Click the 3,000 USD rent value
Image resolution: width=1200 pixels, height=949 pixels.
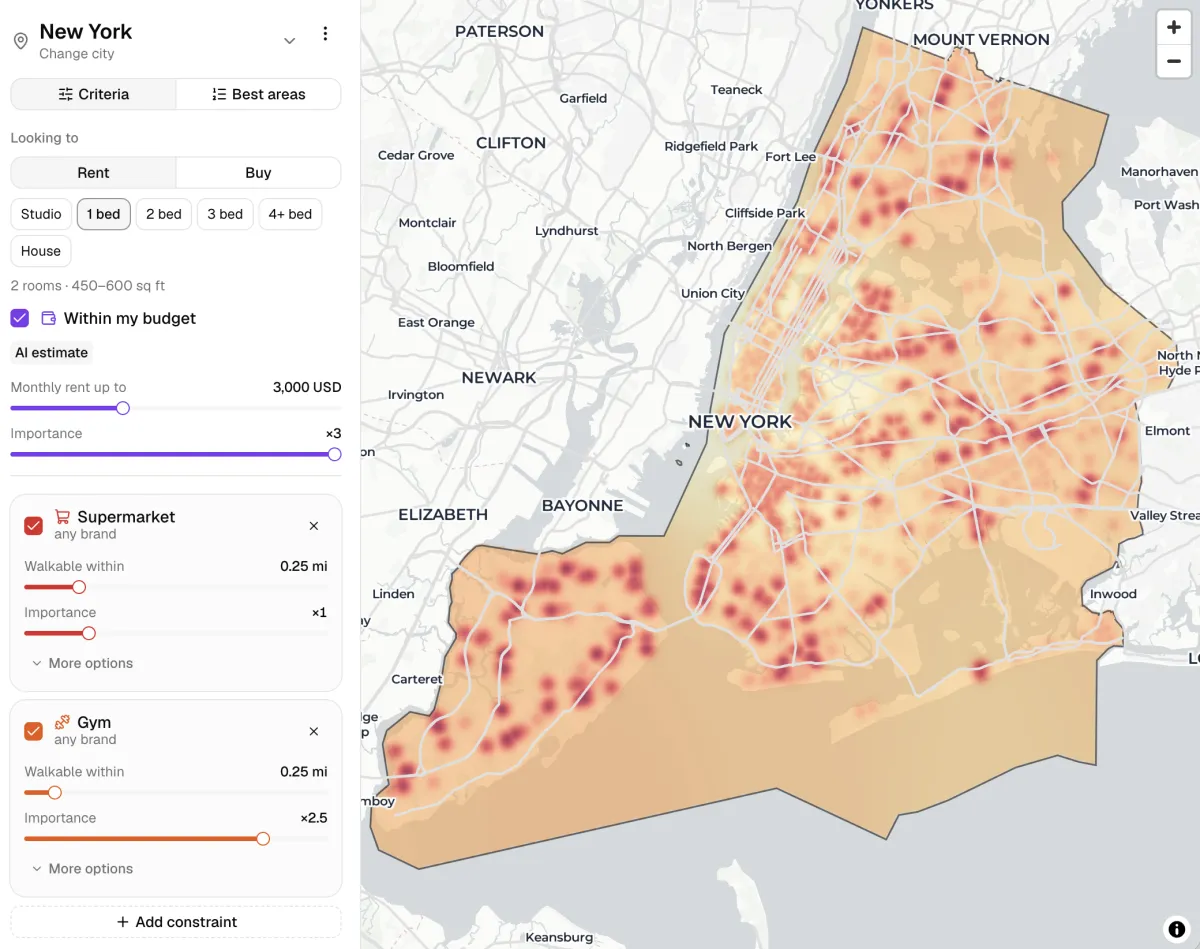307,387
